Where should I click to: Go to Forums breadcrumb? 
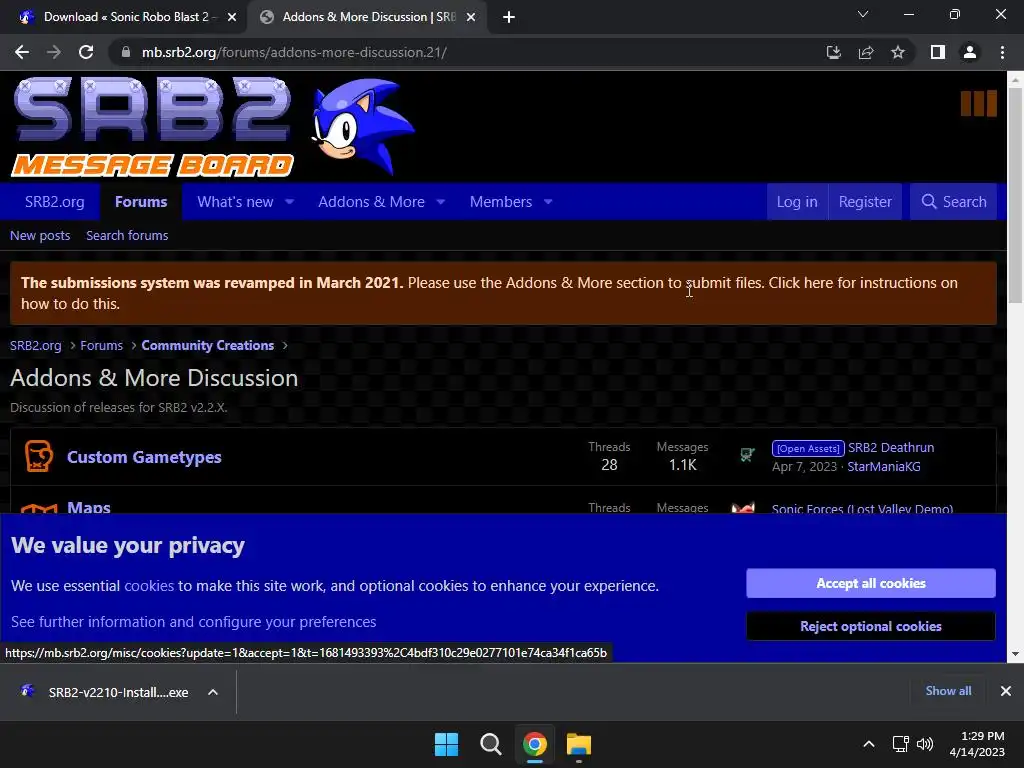pos(101,345)
